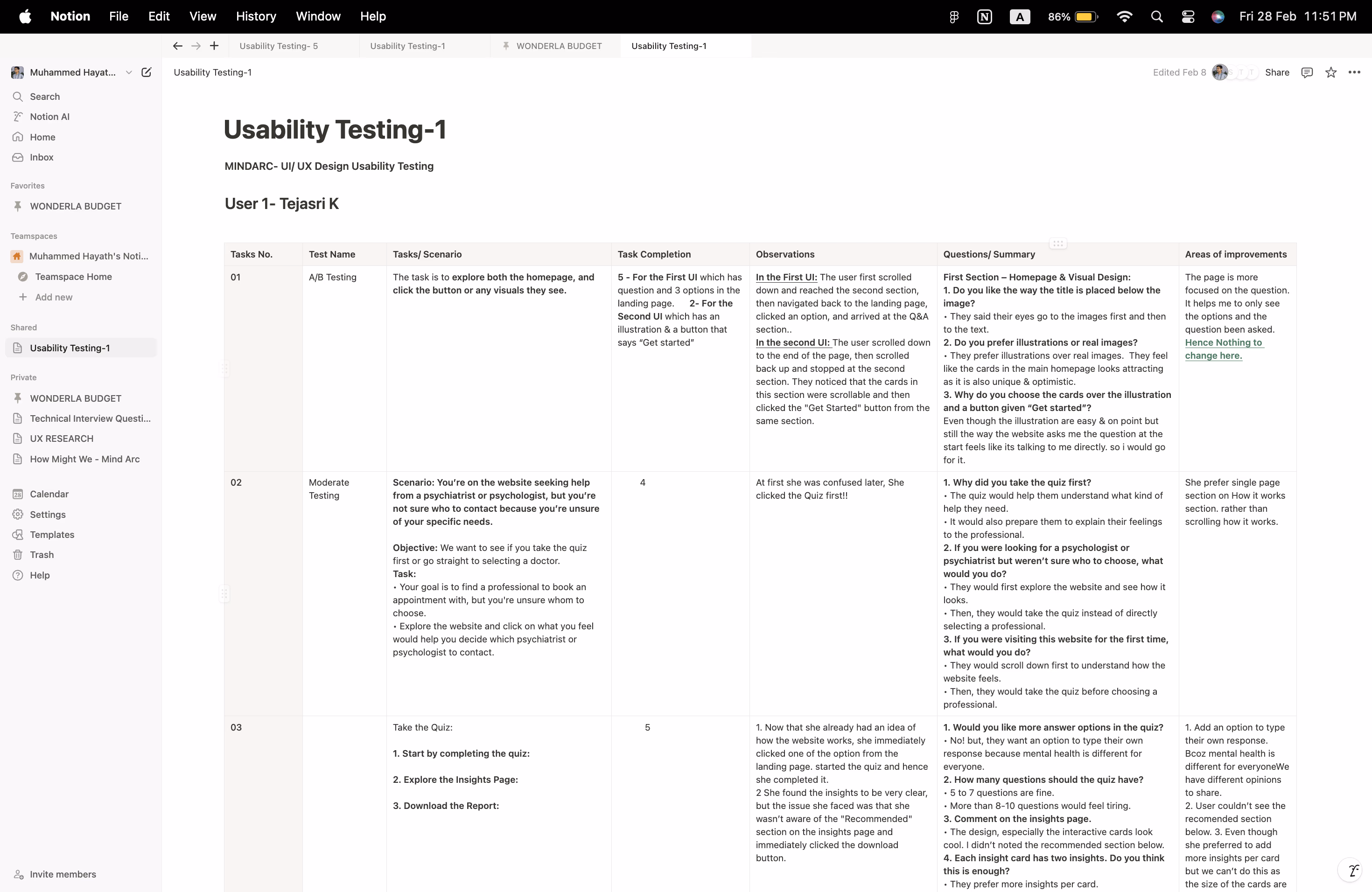Image resolution: width=1372 pixels, height=892 pixels.
Task: Click Usability Testing-1 breadcrumb title
Action: [213, 72]
